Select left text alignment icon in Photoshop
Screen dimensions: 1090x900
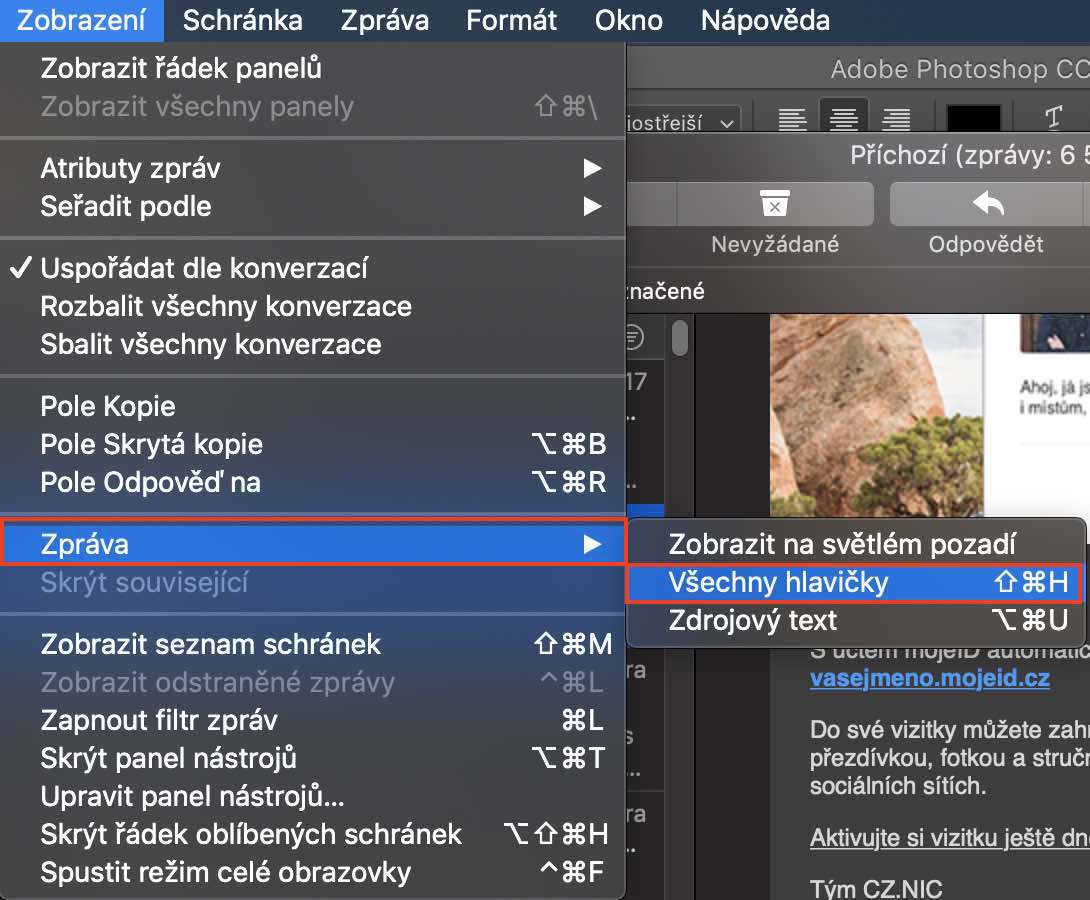[792, 119]
